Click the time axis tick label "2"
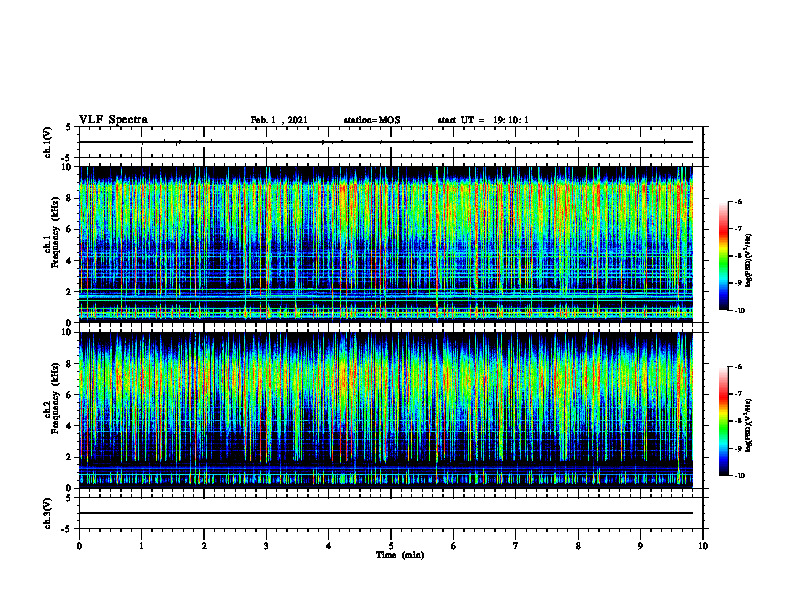792x612 pixels. click(x=204, y=546)
